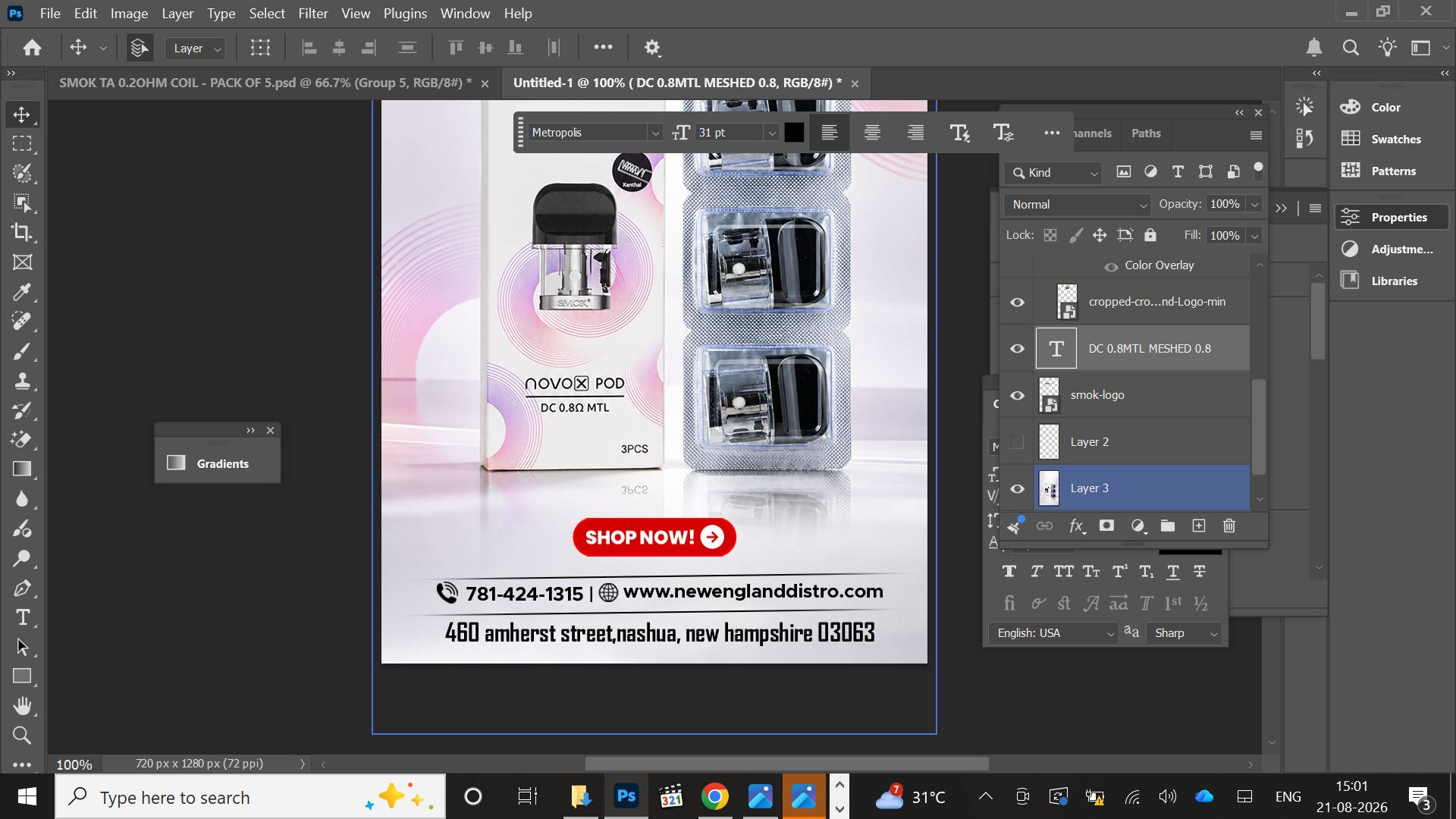Open the Sharp anti-aliasing dropdown
The height and width of the screenshot is (819, 1456).
click(x=1185, y=633)
